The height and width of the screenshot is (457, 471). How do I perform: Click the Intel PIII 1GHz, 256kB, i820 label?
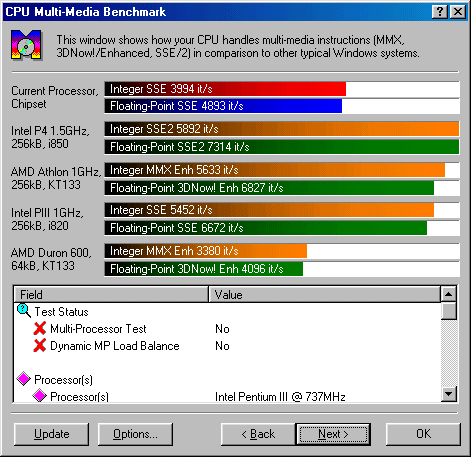(47, 219)
